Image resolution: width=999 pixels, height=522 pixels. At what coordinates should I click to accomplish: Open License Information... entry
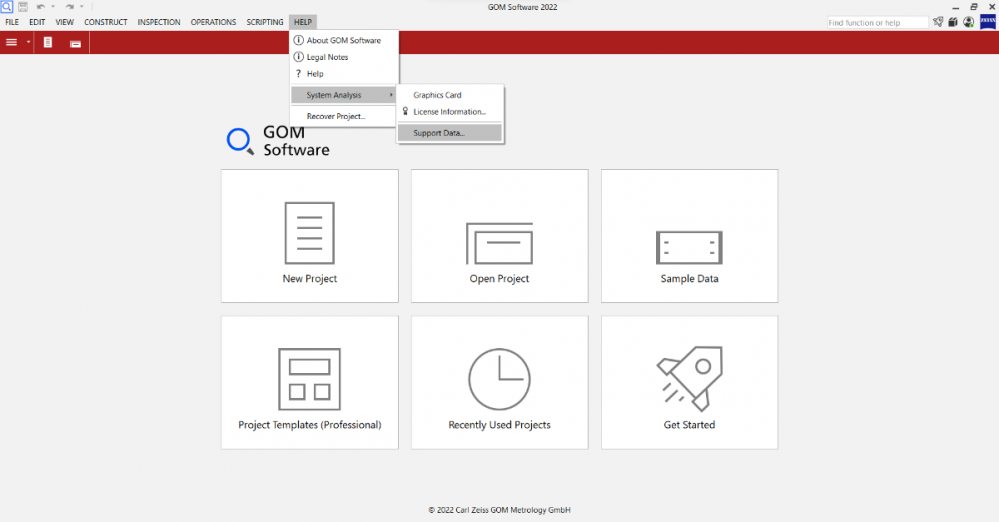point(450,112)
